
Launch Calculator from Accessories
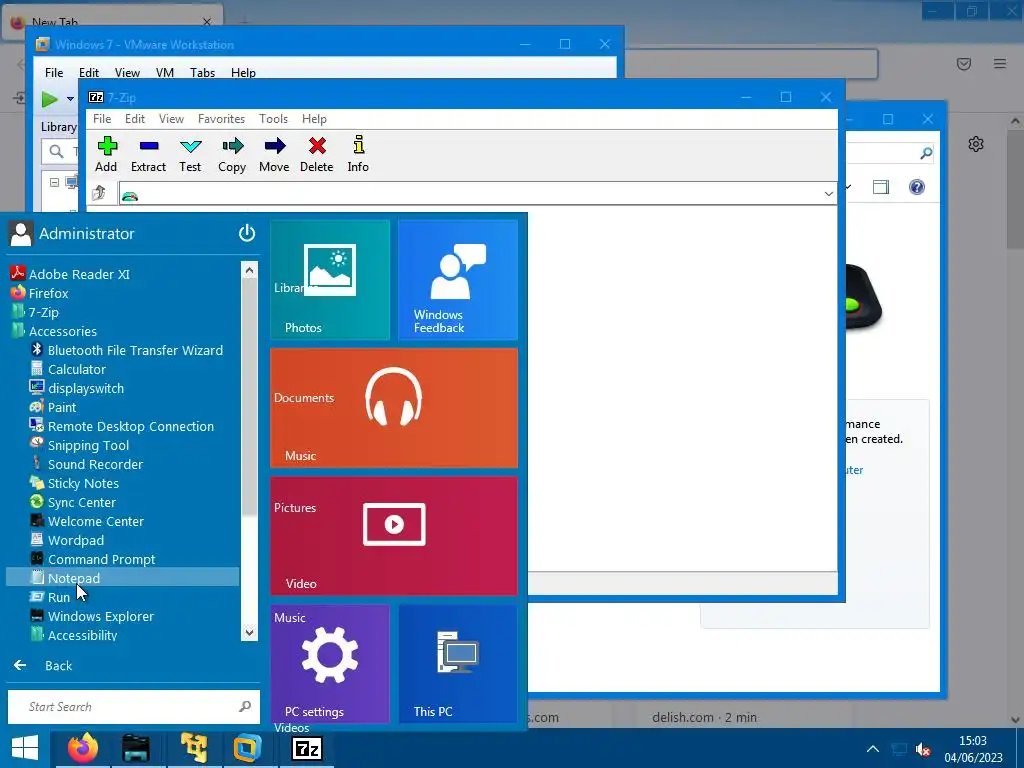pos(68,369)
